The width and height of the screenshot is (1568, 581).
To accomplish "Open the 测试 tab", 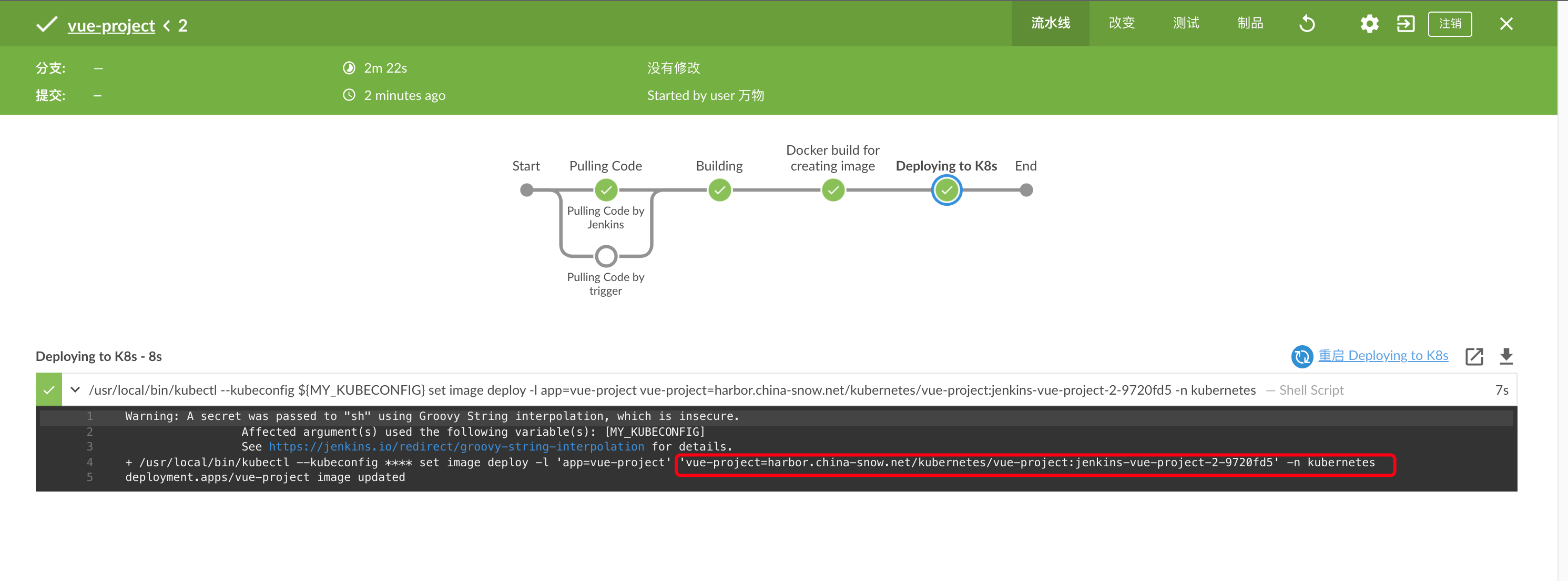I will point(1186,24).
